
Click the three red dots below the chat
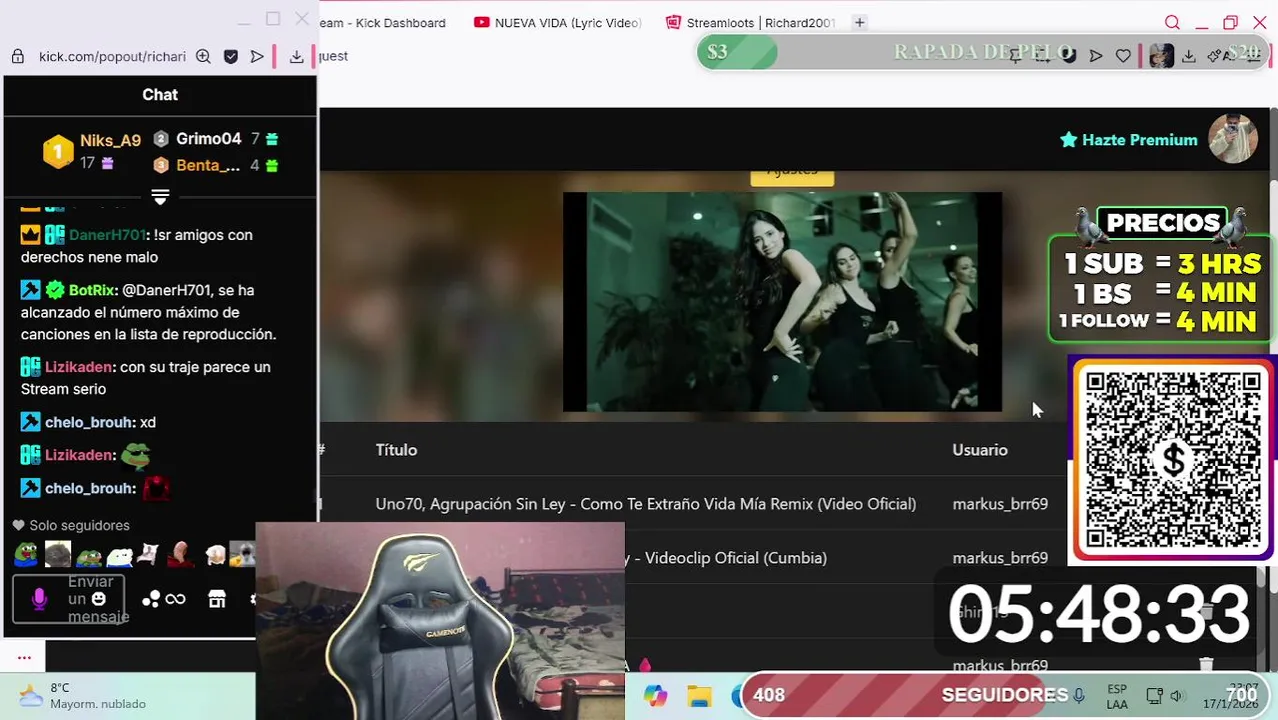[x=24, y=657]
